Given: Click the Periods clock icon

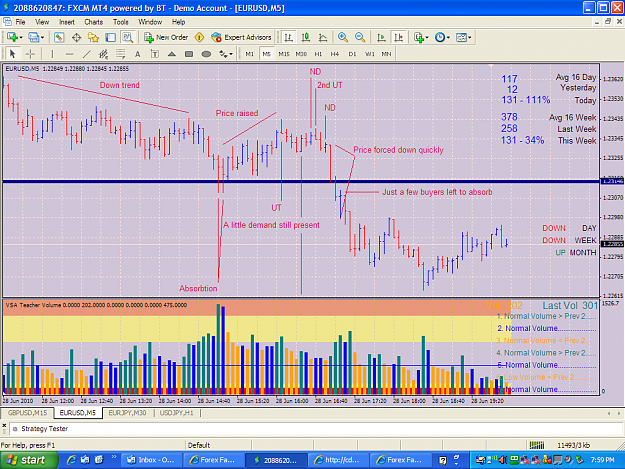Looking at the screenshot, I should (x=440, y=37).
